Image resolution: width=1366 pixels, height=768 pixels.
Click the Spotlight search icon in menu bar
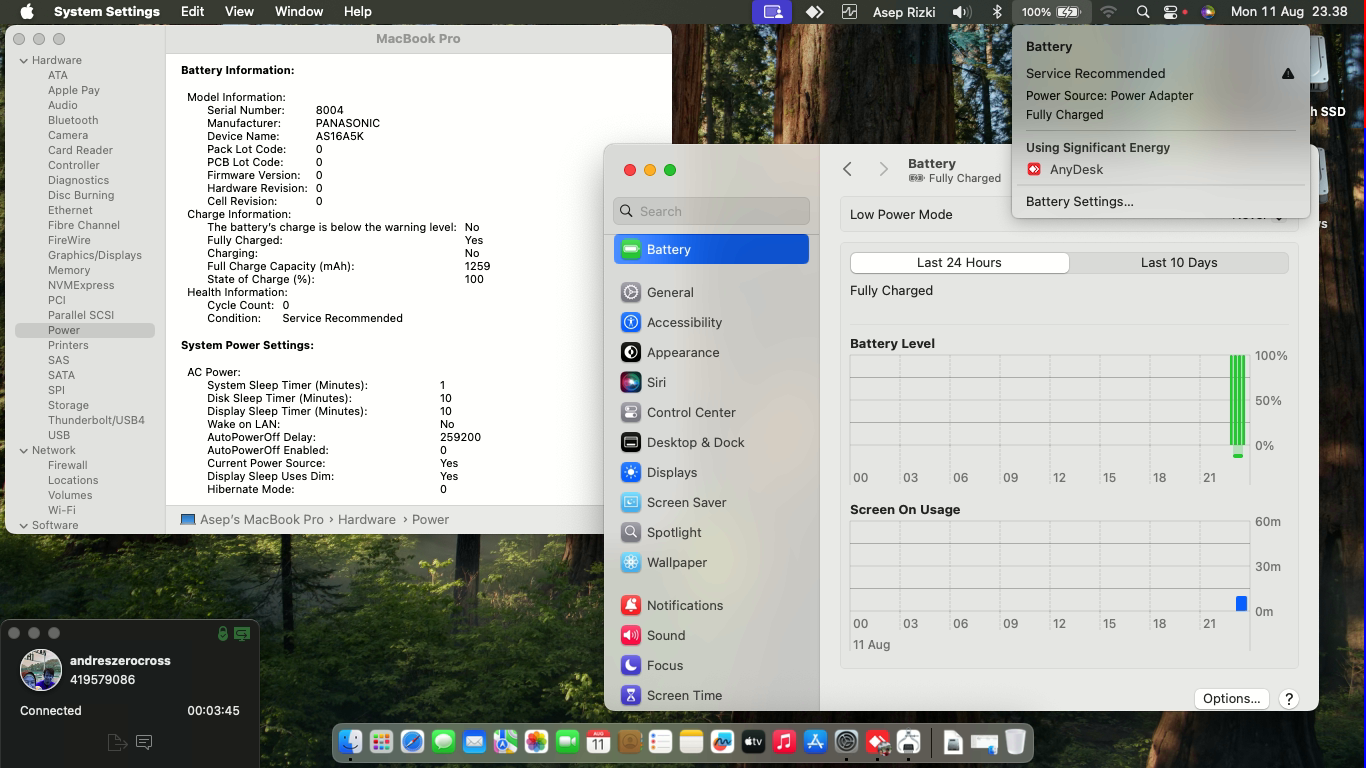1142,12
